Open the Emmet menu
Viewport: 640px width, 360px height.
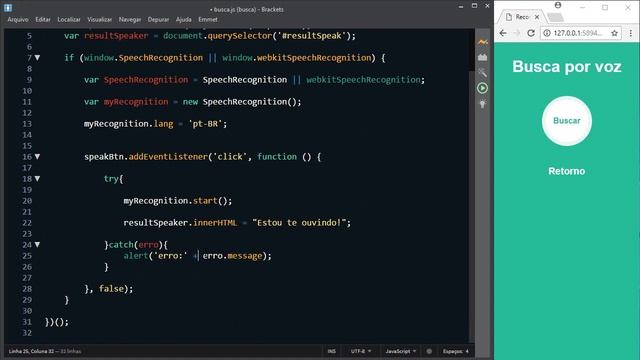[x=208, y=19]
